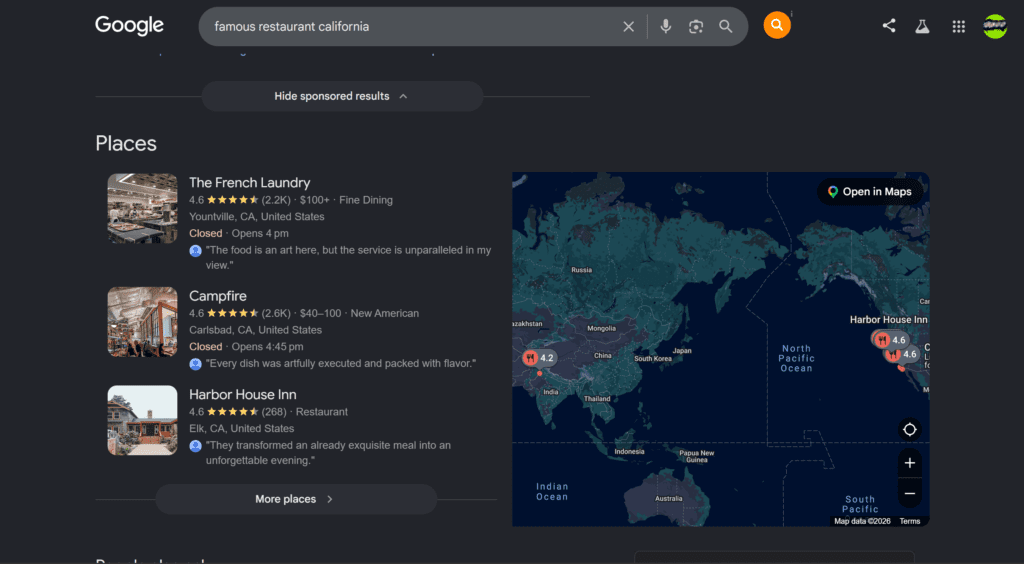1024x564 pixels.
Task: Zoom out on the map
Action: tap(910, 494)
